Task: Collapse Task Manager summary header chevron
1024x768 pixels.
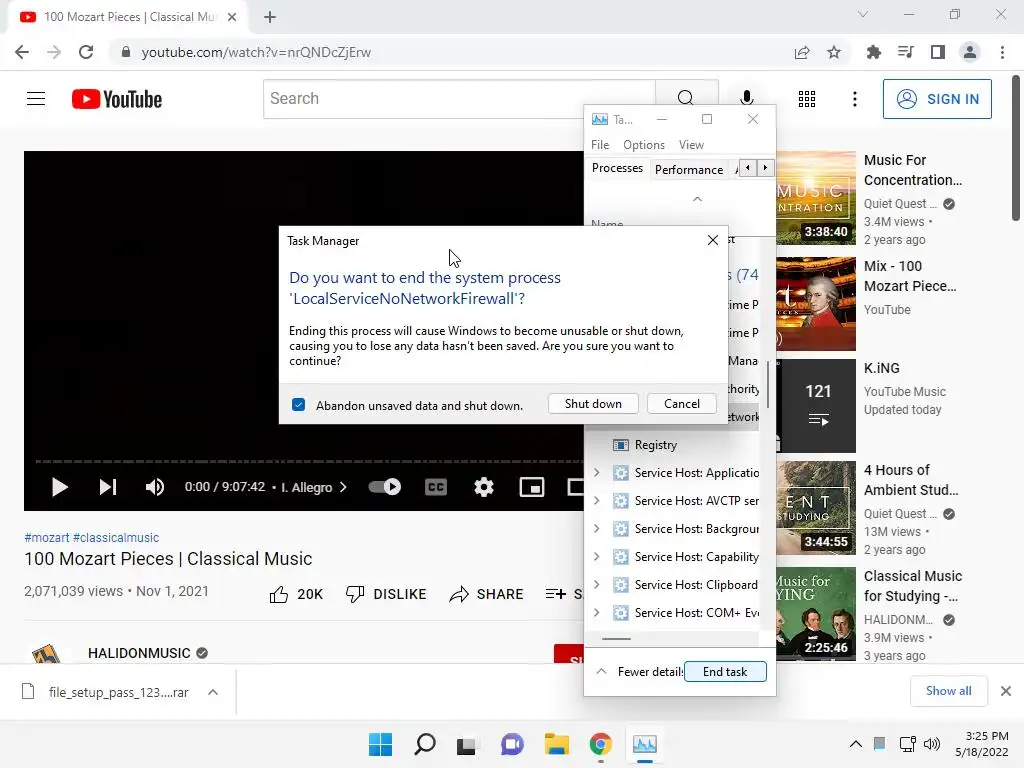Action: click(697, 199)
